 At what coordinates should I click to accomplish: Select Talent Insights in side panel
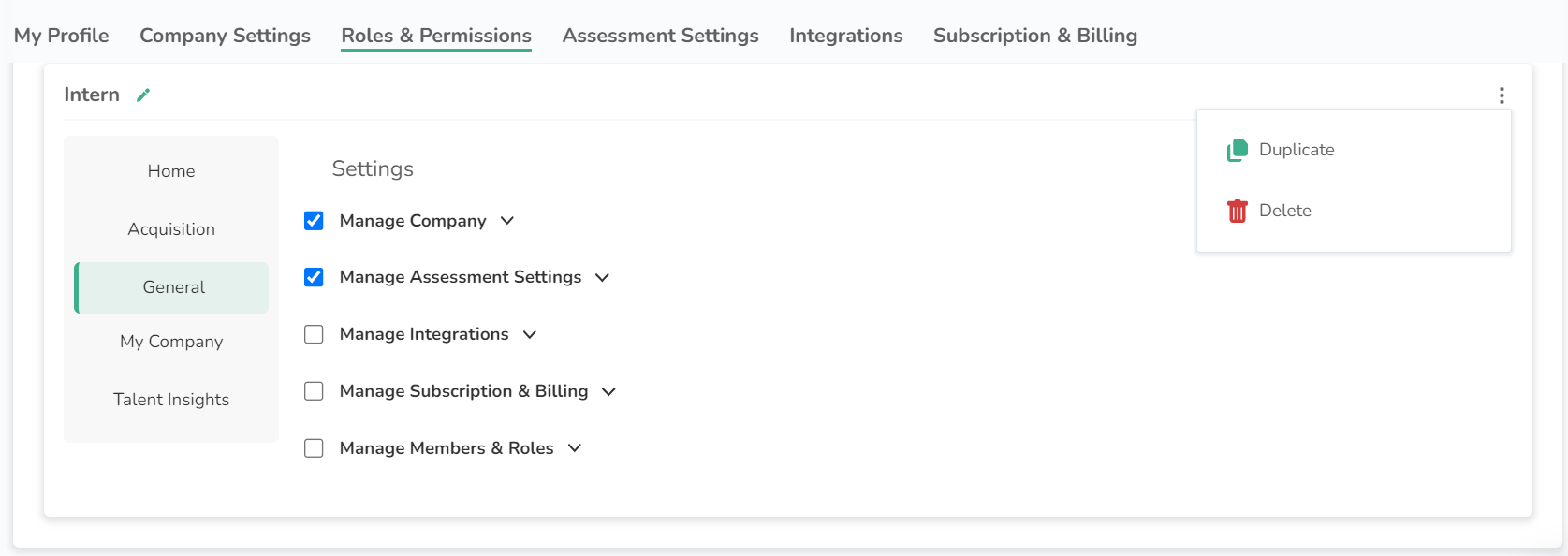[171, 400]
